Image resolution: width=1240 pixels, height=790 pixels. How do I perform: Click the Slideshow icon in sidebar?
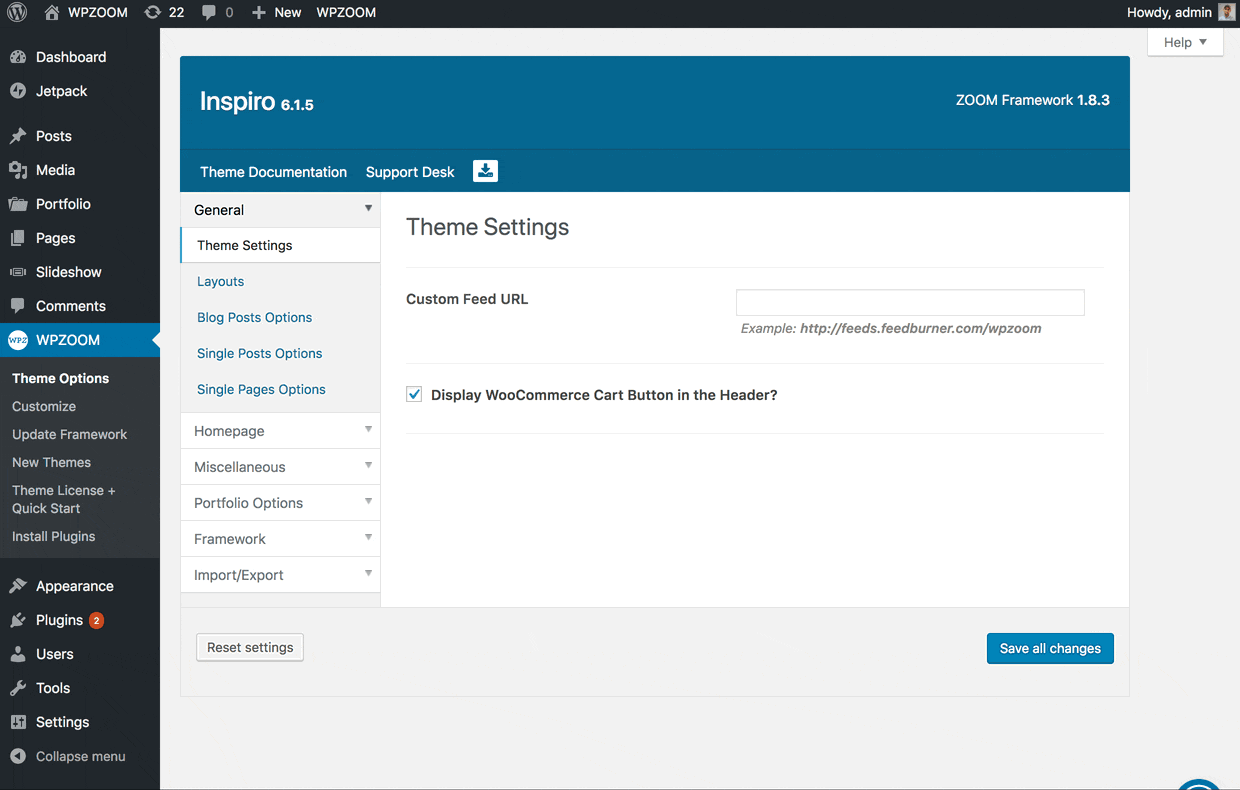(x=18, y=272)
